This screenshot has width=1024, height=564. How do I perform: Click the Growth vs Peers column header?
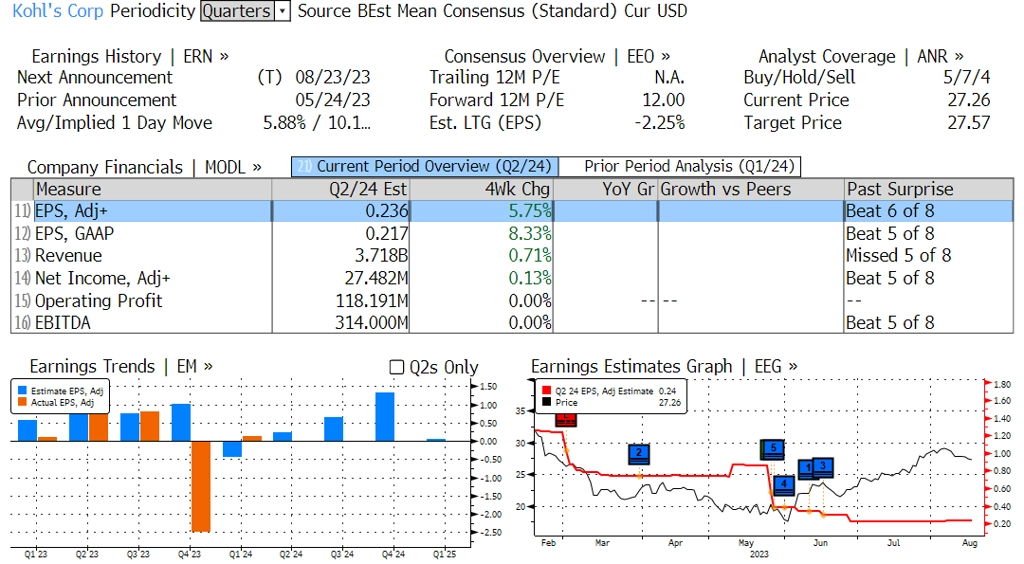coord(750,189)
